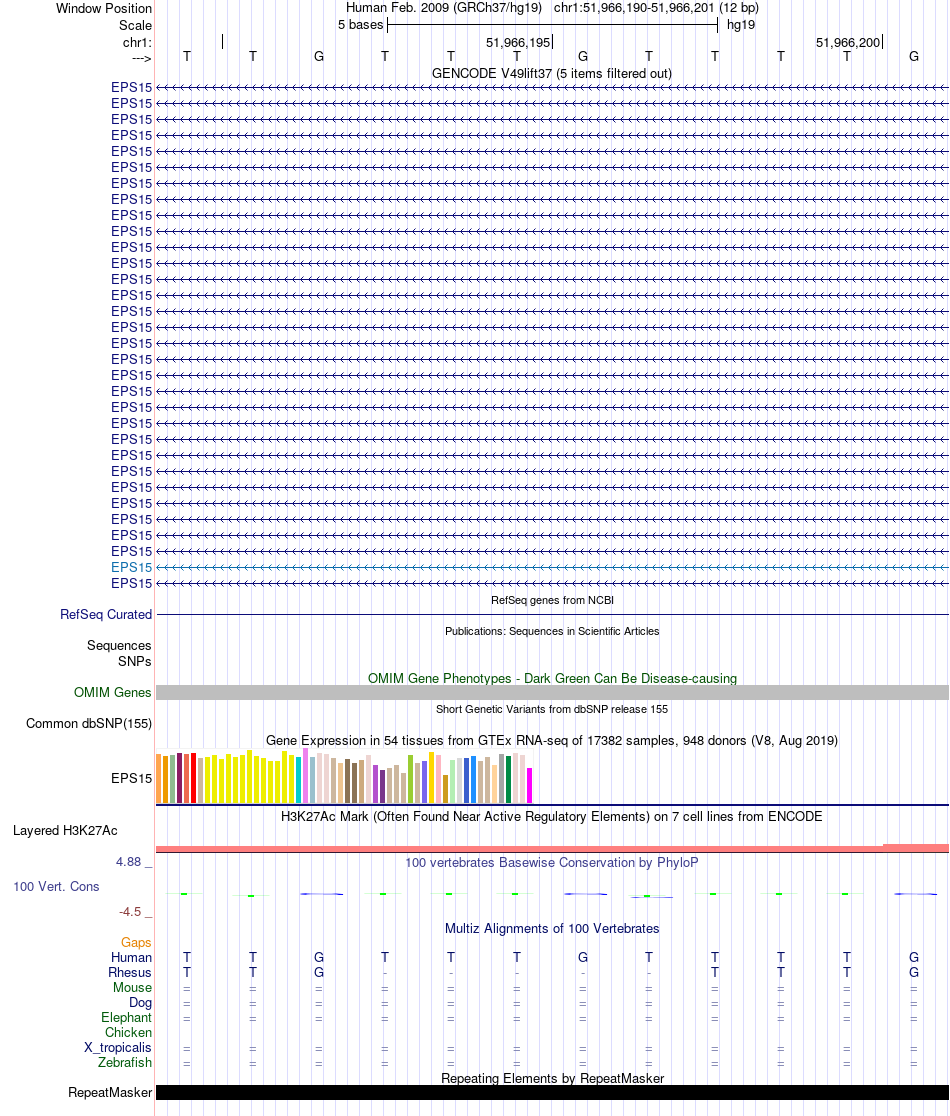Screen dimensions: 950x1116
Task: Select the Chicken alignment row label
Action: [128, 1033]
